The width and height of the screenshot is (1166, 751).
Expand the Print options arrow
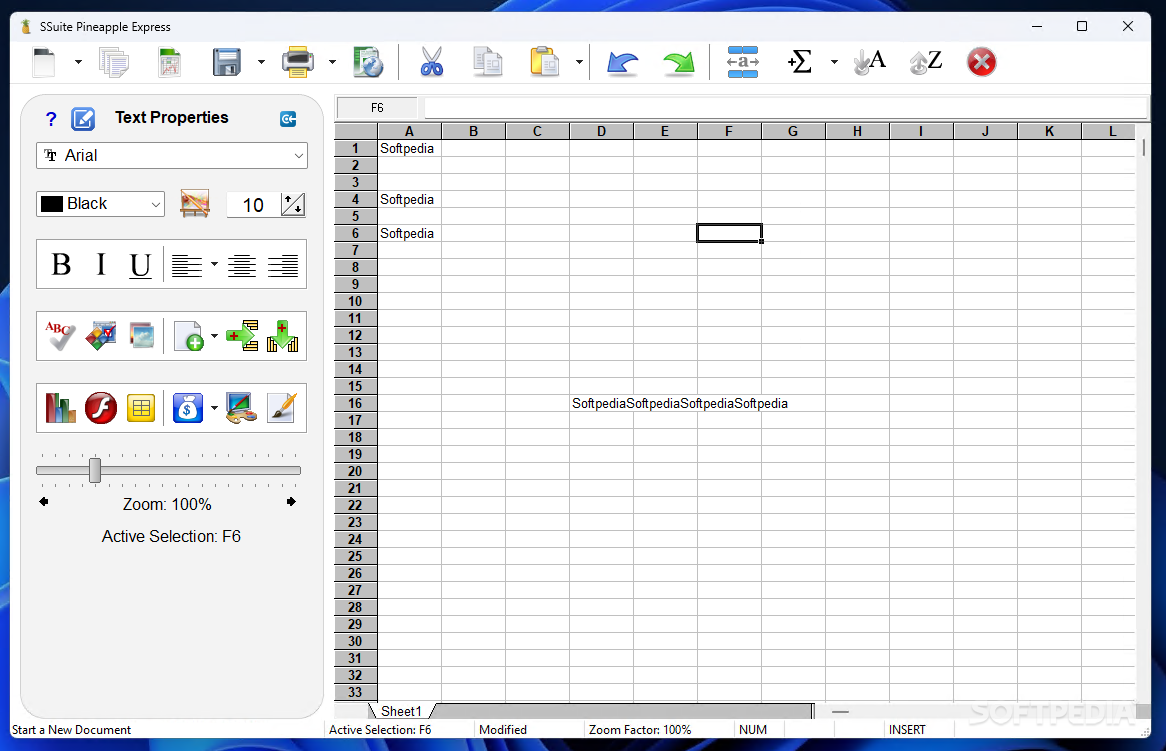(332, 62)
